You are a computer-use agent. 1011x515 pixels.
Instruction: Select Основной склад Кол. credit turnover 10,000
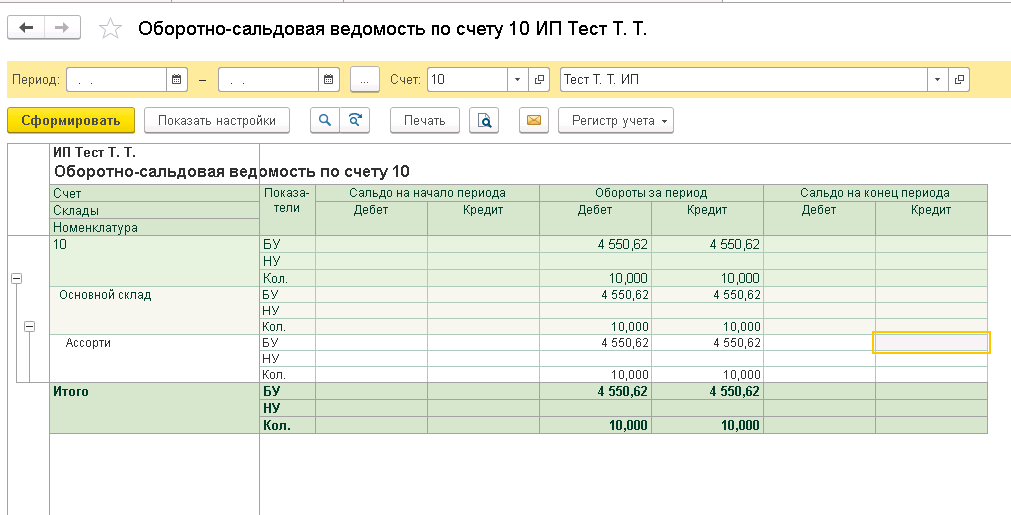click(x=707, y=326)
